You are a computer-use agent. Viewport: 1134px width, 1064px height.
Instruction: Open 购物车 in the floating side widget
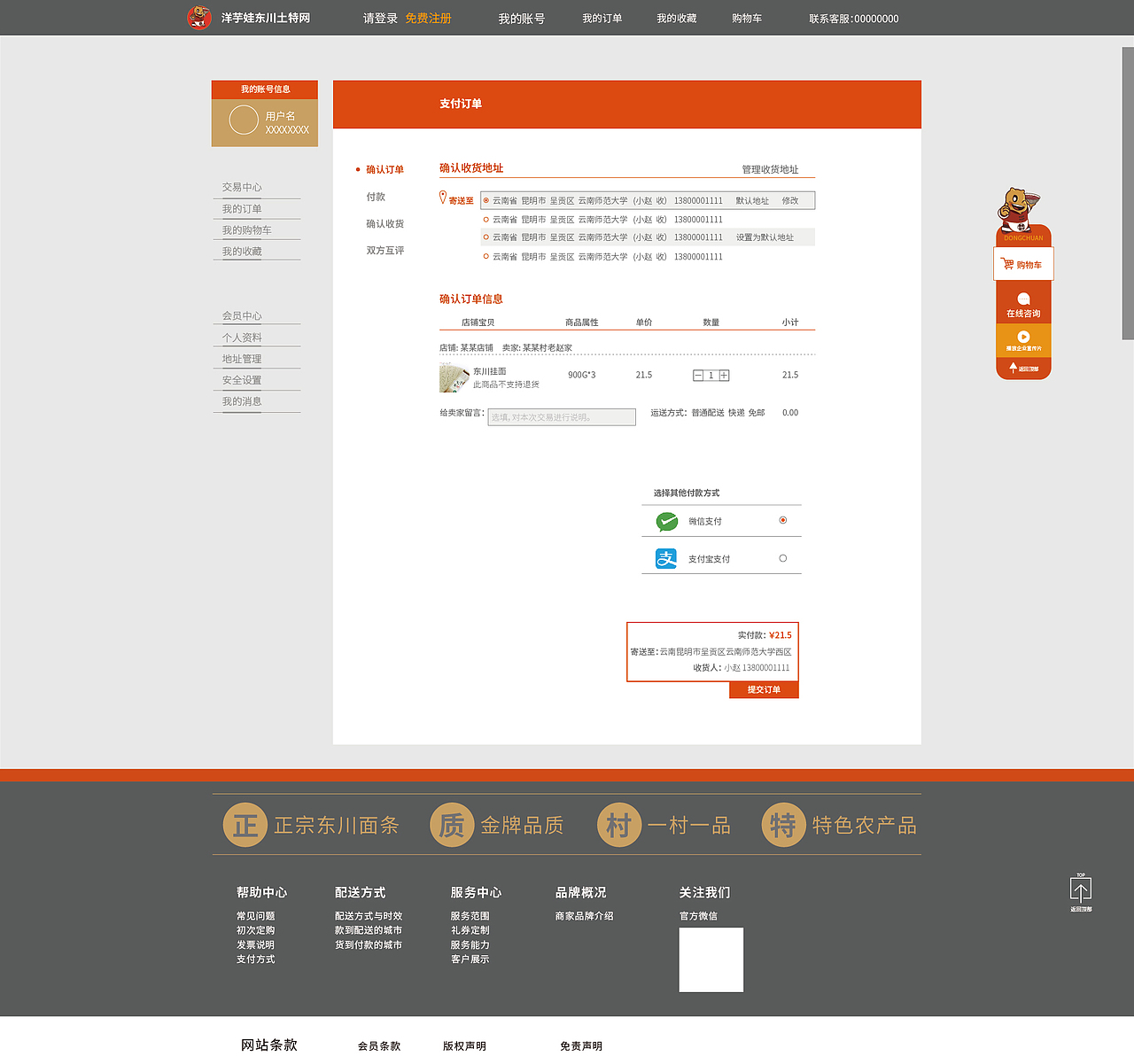point(1023,264)
